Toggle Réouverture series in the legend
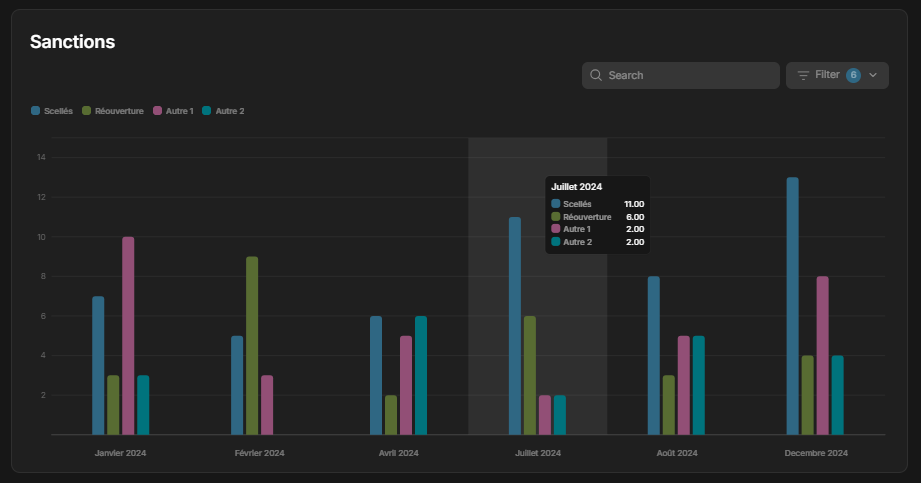Image resolution: width=921 pixels, height=483 pixels. coord(113,111)
